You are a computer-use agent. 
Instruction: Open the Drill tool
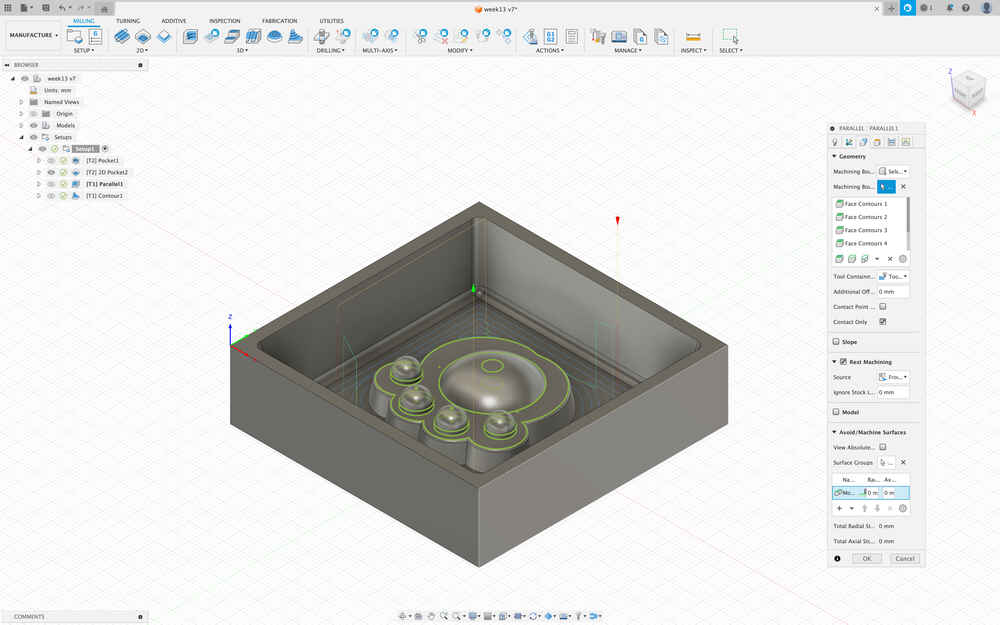coord(322,36)
